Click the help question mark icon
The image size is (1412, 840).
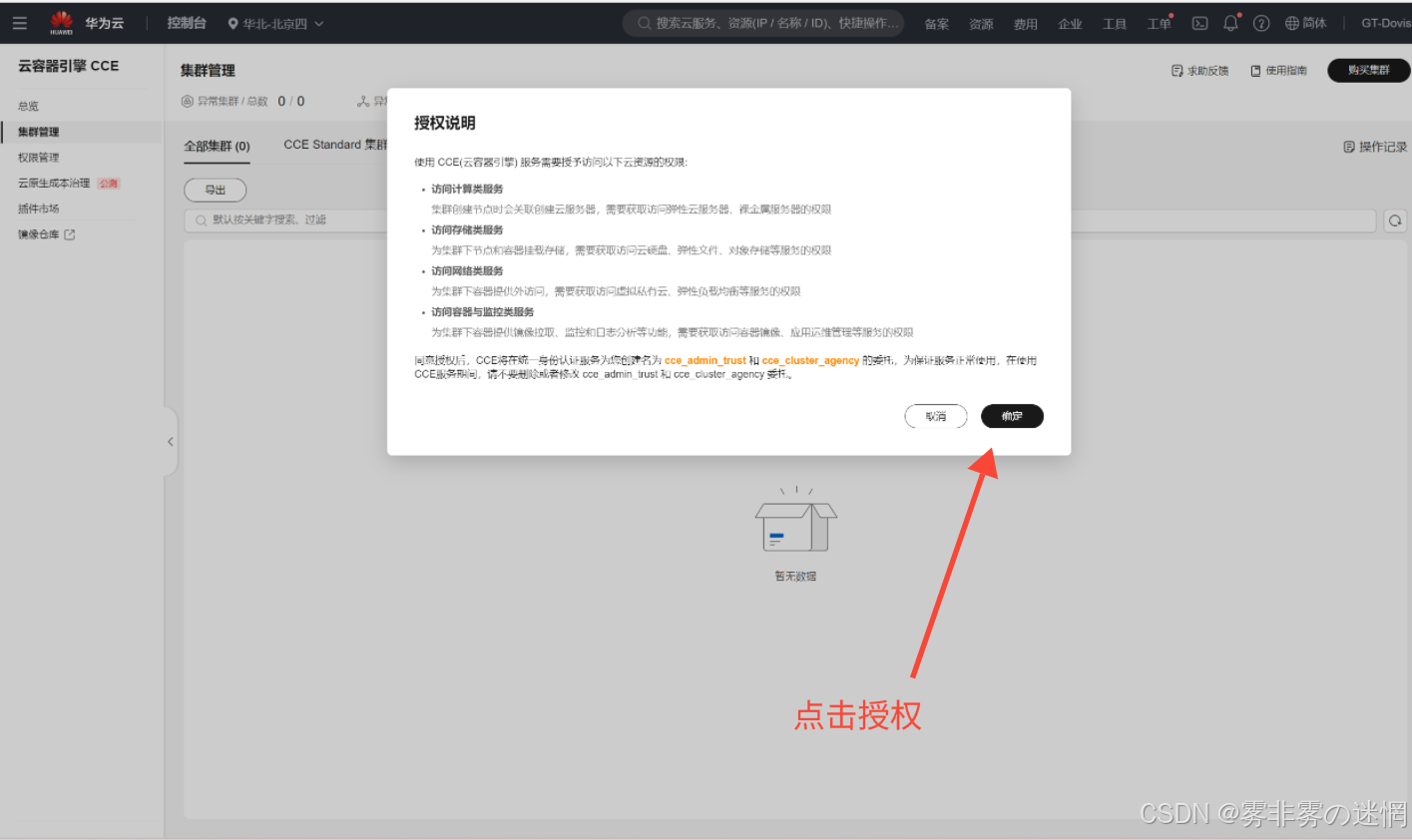pos(1261,23)
